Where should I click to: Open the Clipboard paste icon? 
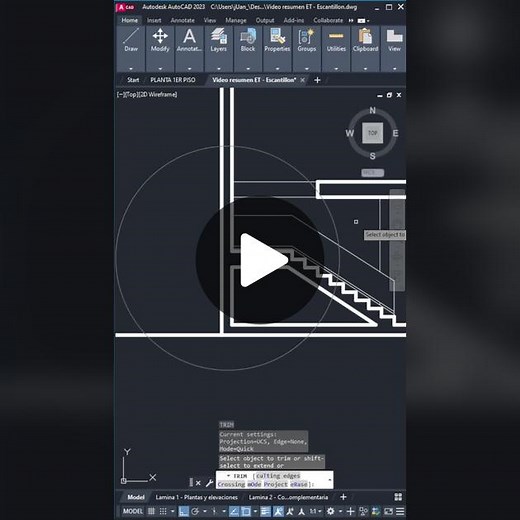pos(365,36)
